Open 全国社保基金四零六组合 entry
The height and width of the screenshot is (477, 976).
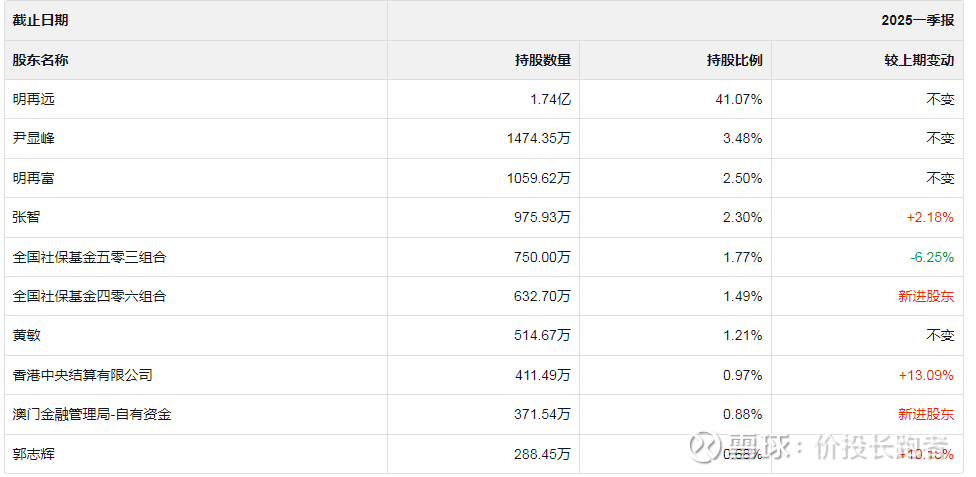pyautogui.click(x=89, y=296)
